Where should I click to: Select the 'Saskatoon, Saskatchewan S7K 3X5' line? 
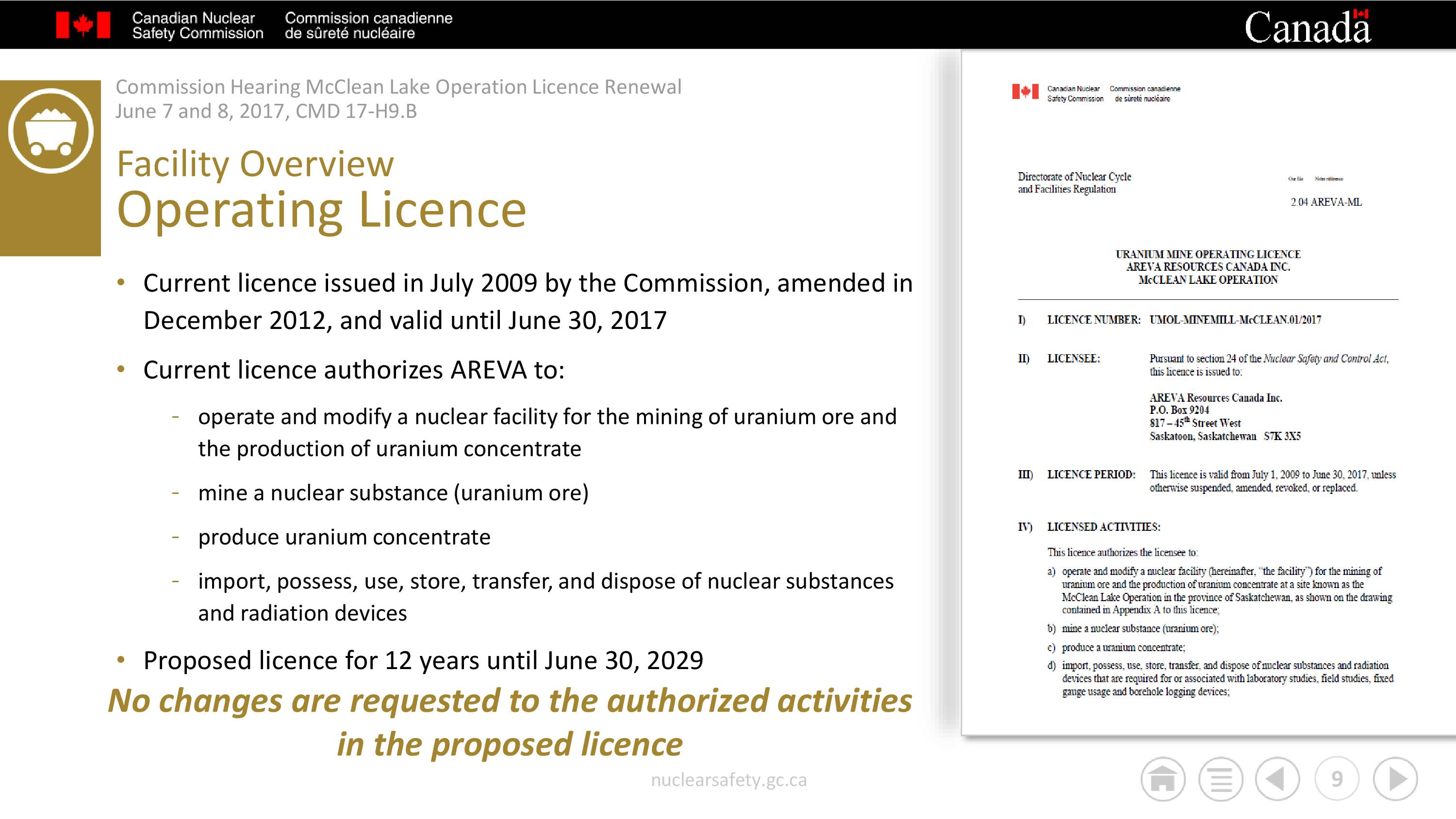(x=1225, y=436)
